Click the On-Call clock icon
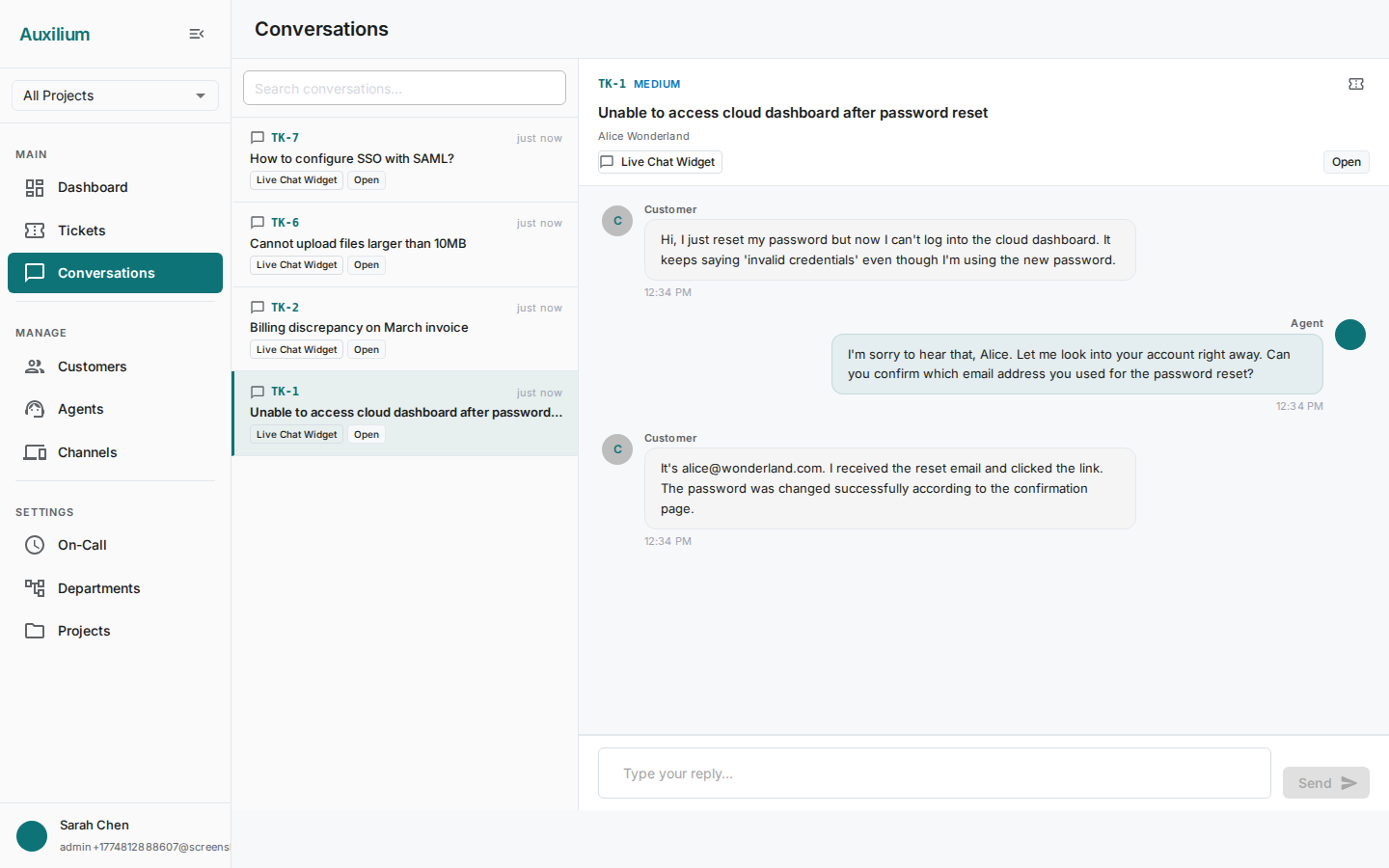1389x868 pixels. click(x=35, y=545)
